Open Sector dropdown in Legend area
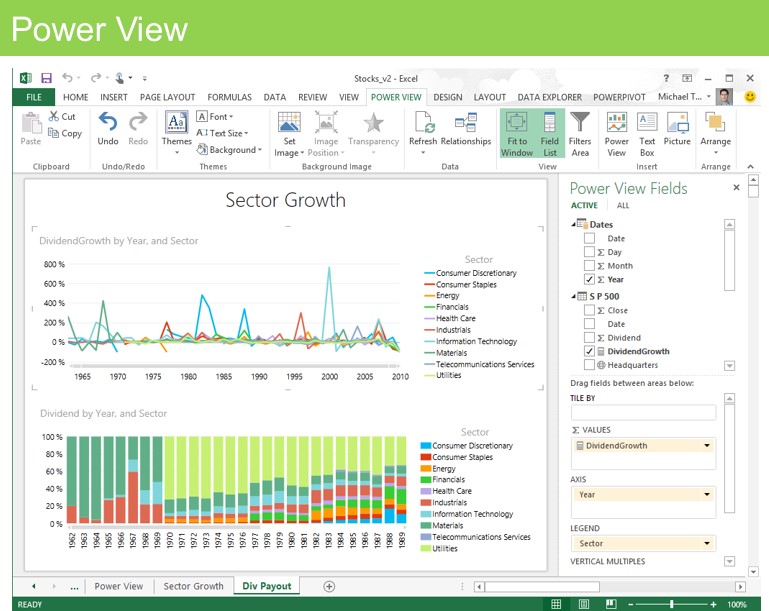Screen dimensions: 769x611 click(707, 543)
